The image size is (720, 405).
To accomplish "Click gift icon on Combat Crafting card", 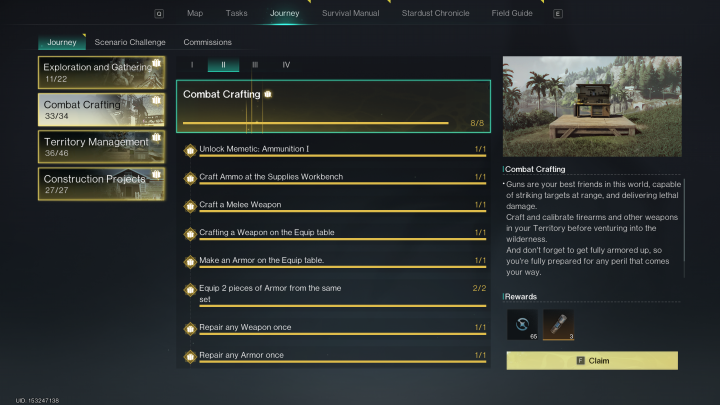I will point(157,100).
